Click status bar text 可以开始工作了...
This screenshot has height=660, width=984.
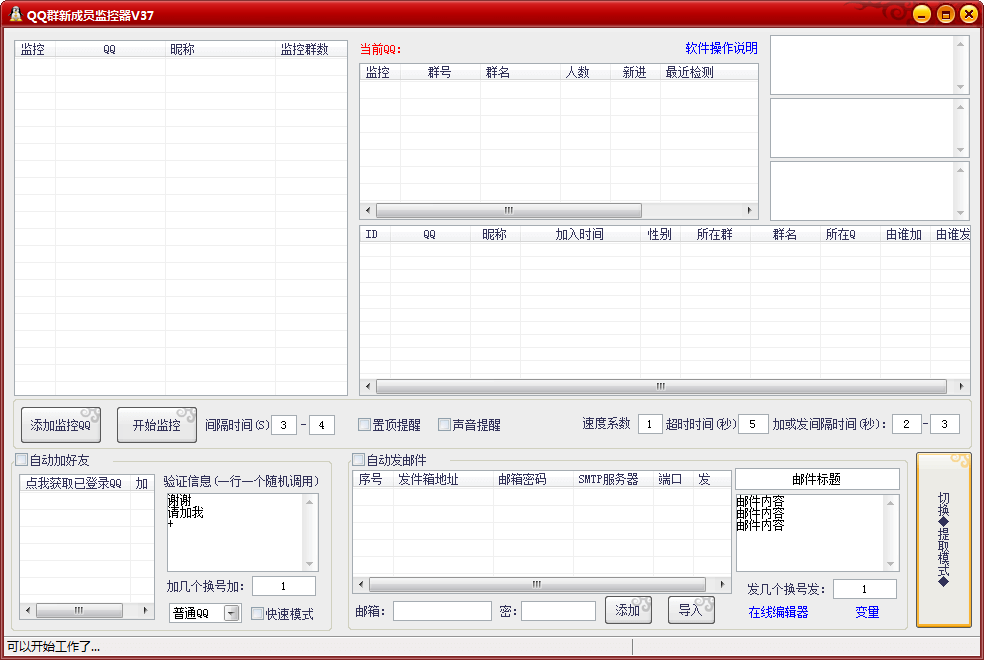pyautogui.click(x=53, y=646)
